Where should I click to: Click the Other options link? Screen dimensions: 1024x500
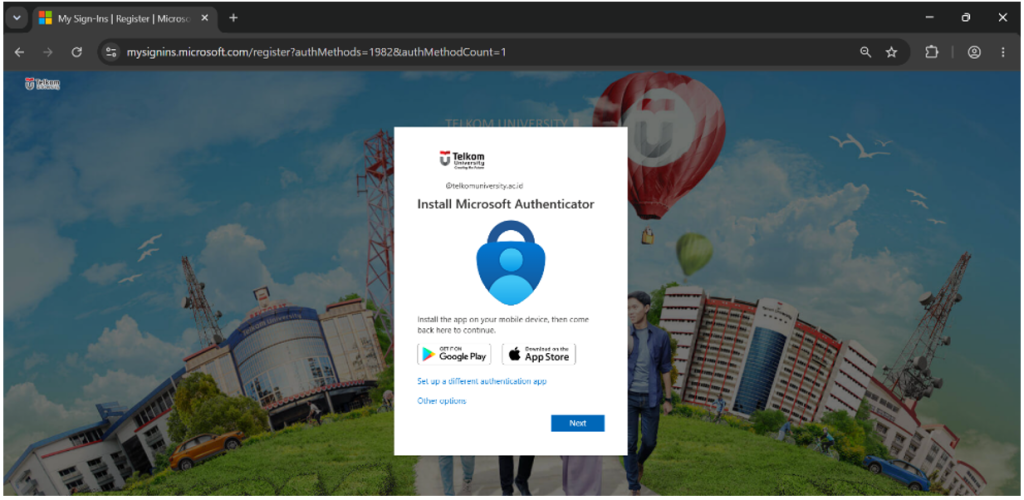click(x=441, y=401)
